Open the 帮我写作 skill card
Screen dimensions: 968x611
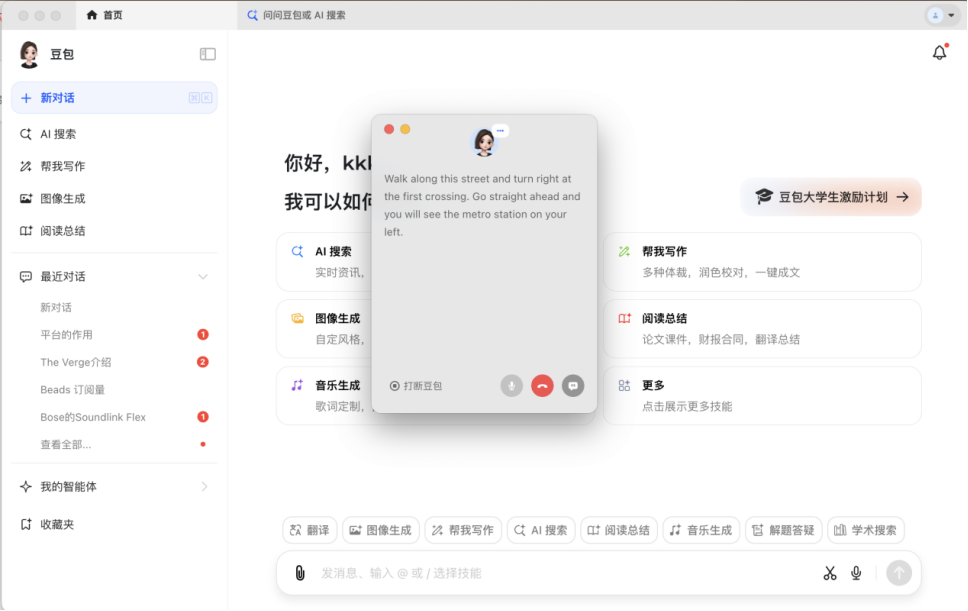(x=762, y=262)
